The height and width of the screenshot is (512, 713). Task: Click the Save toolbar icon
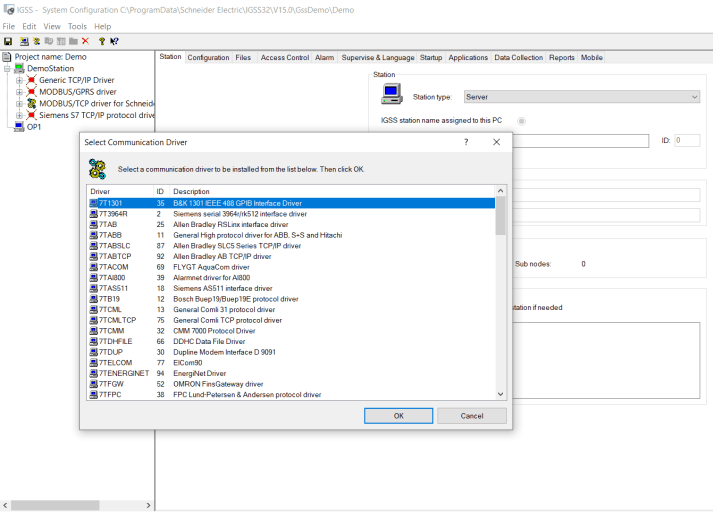pos(9,41)
